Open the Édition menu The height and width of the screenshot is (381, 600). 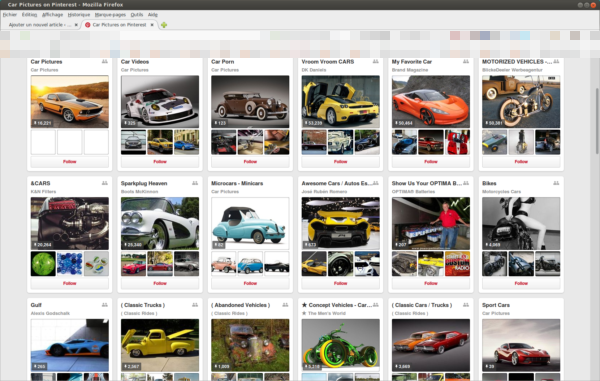29,15
